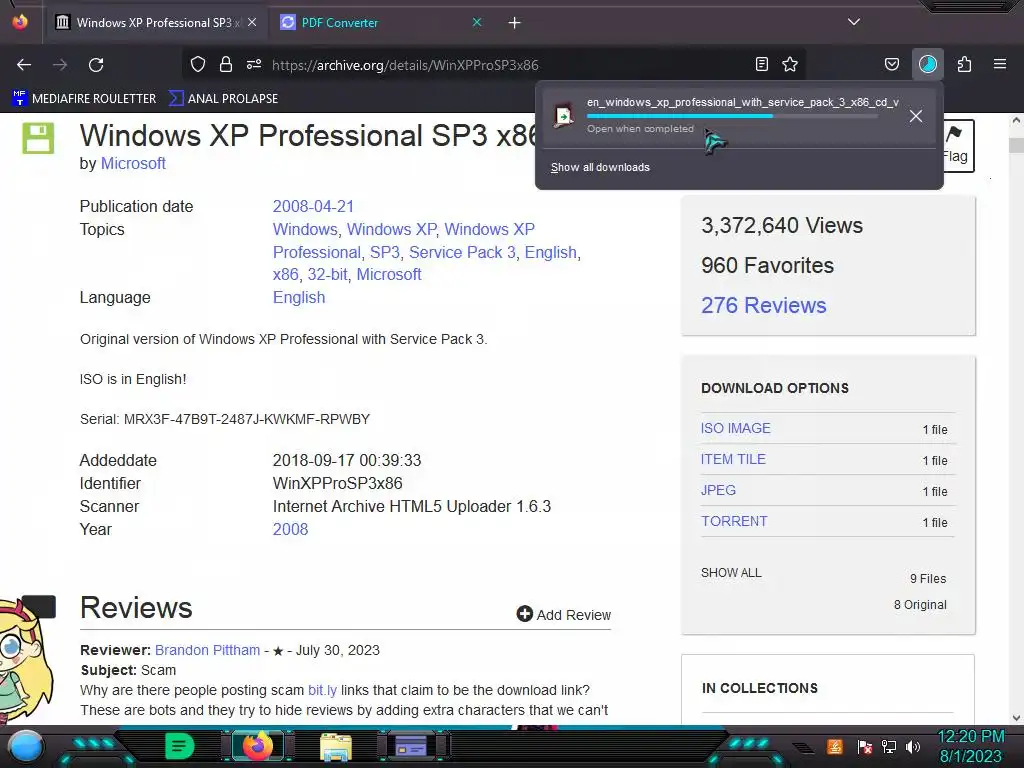Image resolution: width=1024 pixels, height=768 pixels.
Task: Click Add Review button
Action: coord(564,615)
